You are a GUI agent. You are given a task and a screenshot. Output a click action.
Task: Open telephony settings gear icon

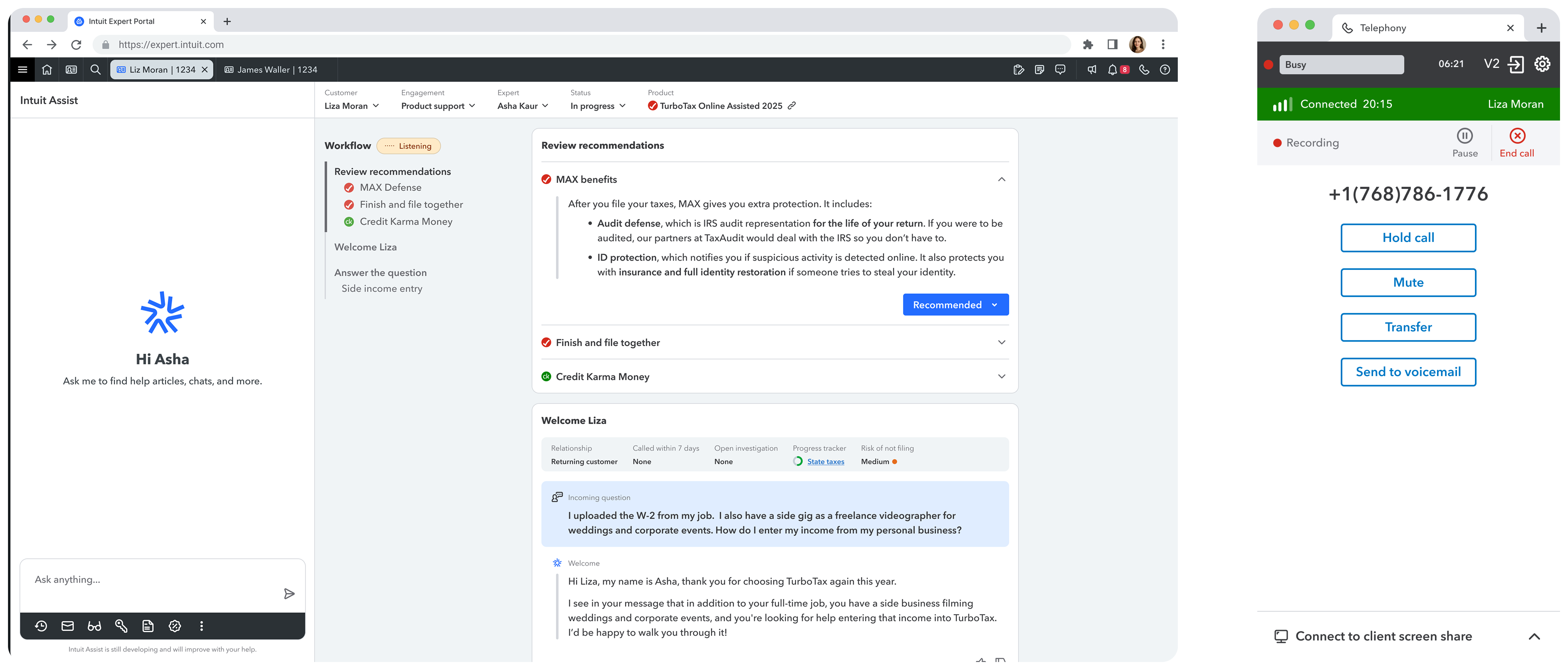[1542, 64]
